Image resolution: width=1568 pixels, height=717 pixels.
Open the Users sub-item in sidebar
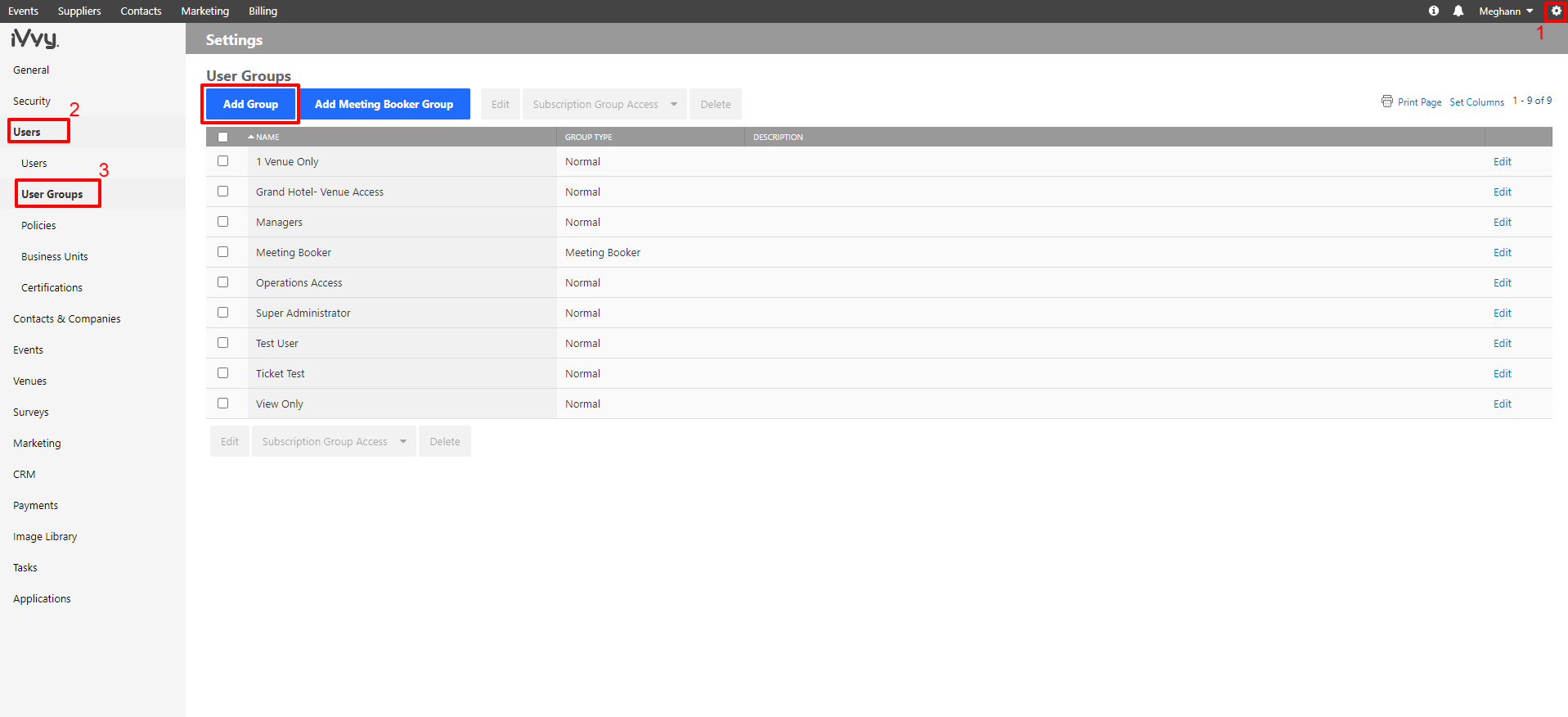[34, 164]
